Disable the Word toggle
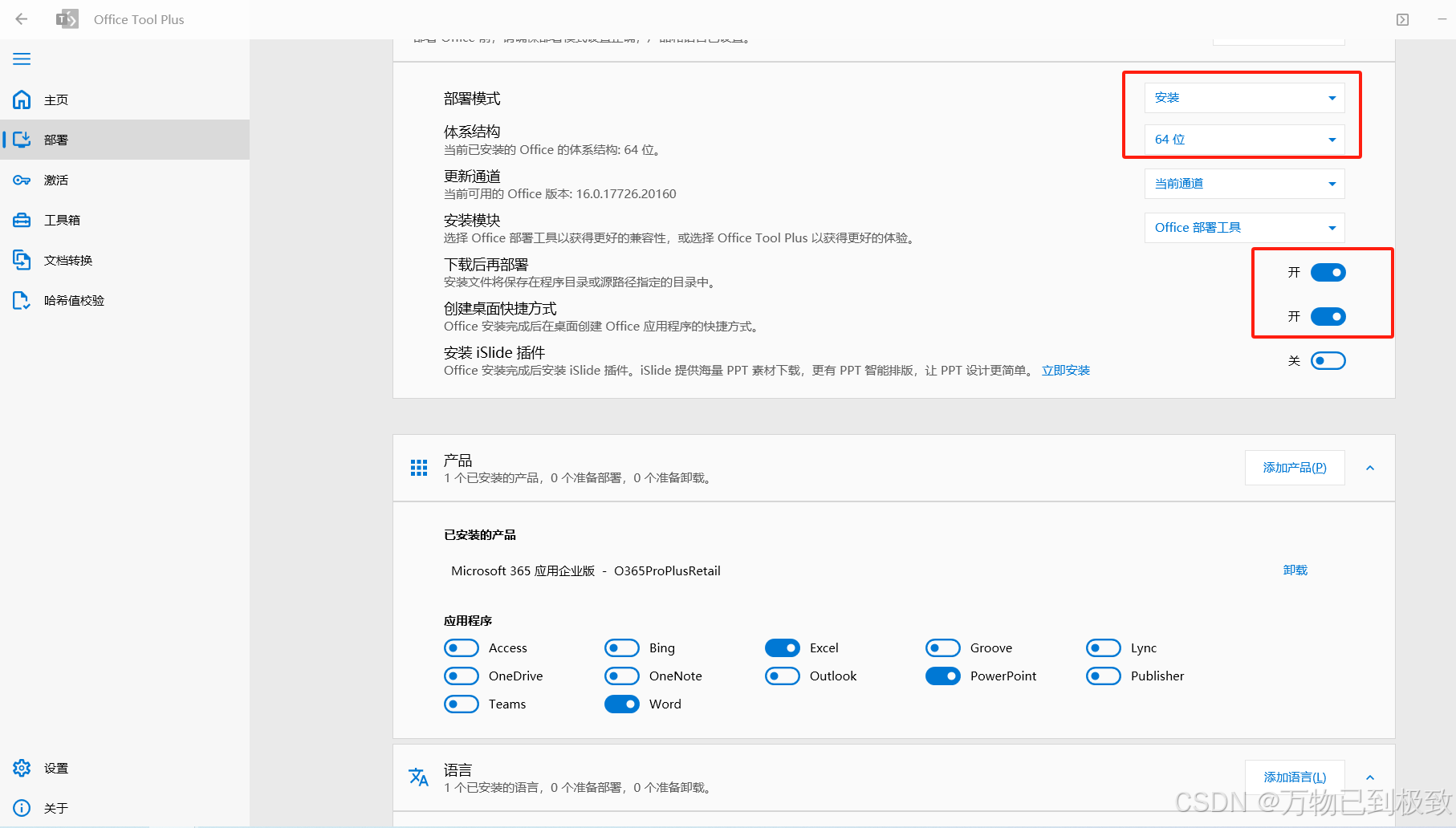Screen dimensions: 1456x828 click(x=622, y=704)
